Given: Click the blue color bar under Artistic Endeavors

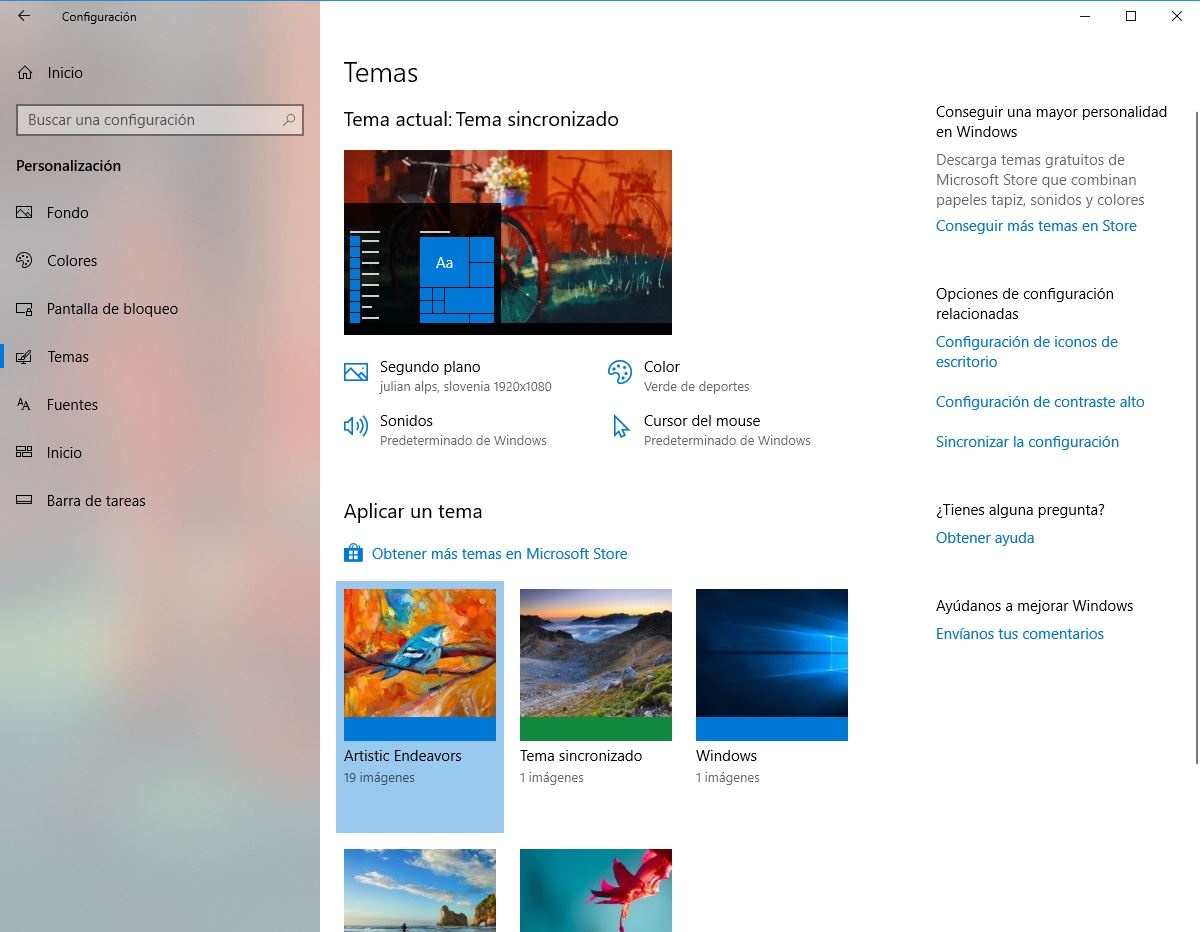Looking at the screenshot, I should tap(420, 729).
